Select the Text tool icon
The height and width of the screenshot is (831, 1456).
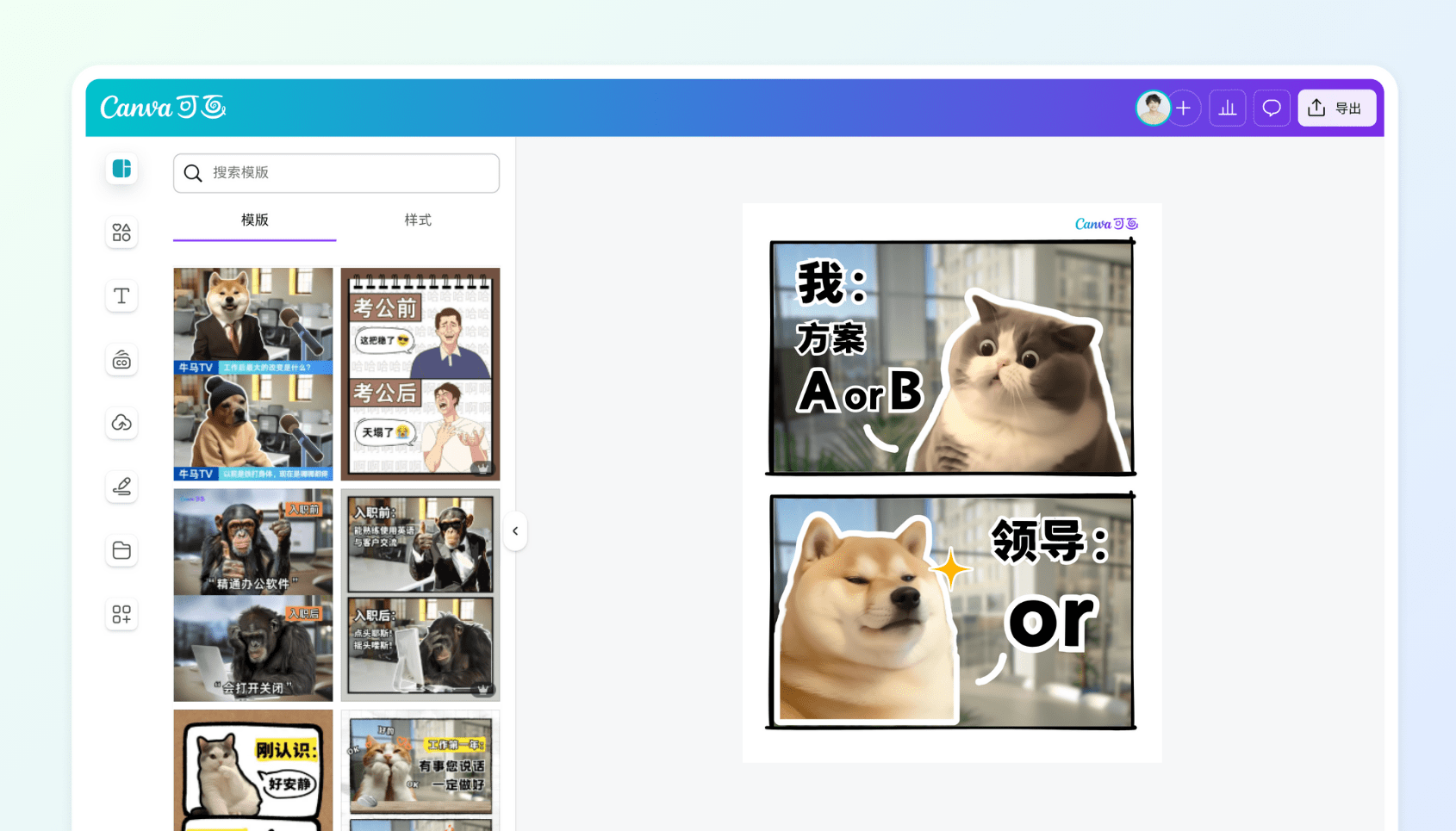point(121,296)
